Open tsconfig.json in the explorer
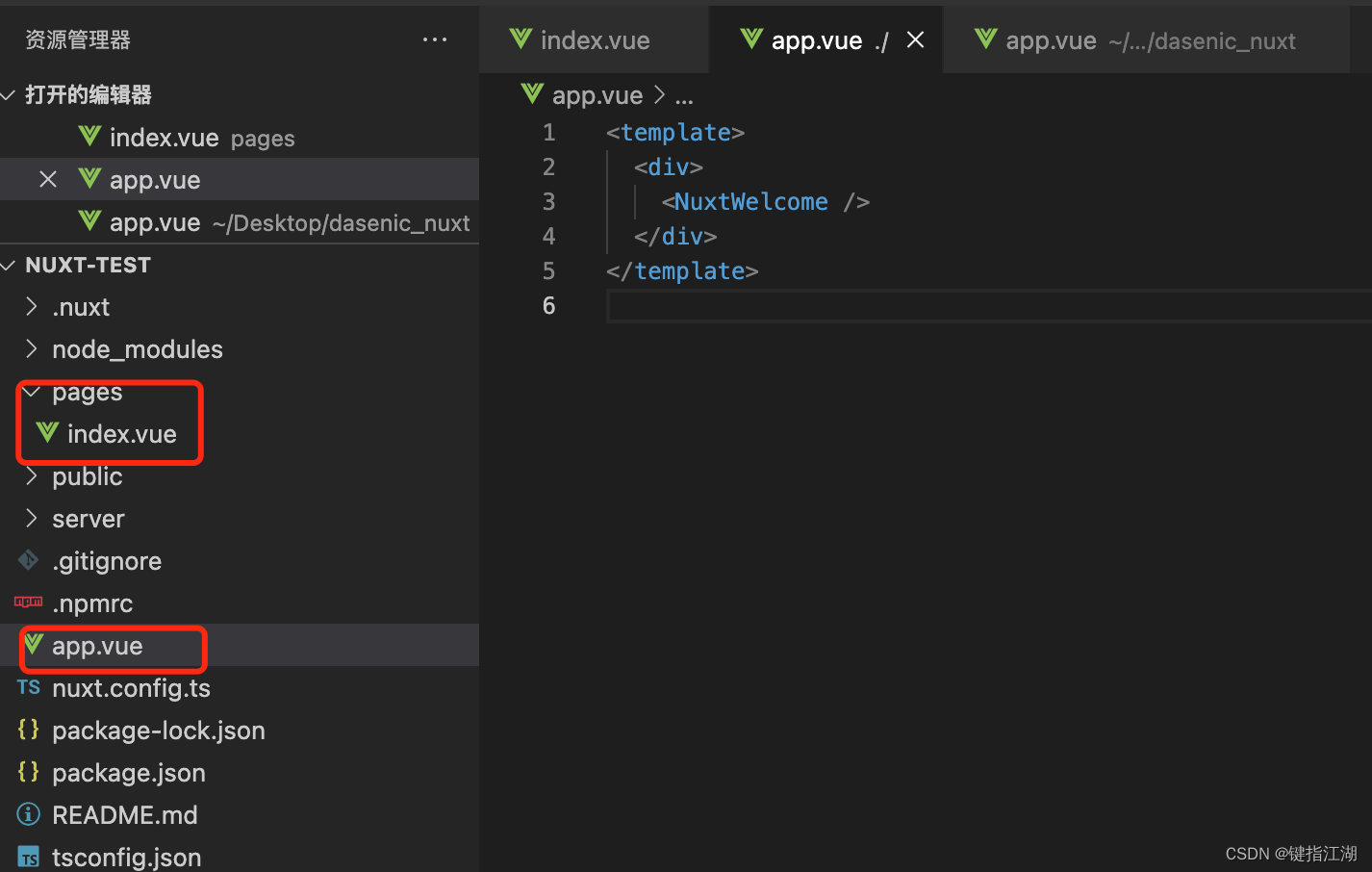 click(x=240, y=857)
